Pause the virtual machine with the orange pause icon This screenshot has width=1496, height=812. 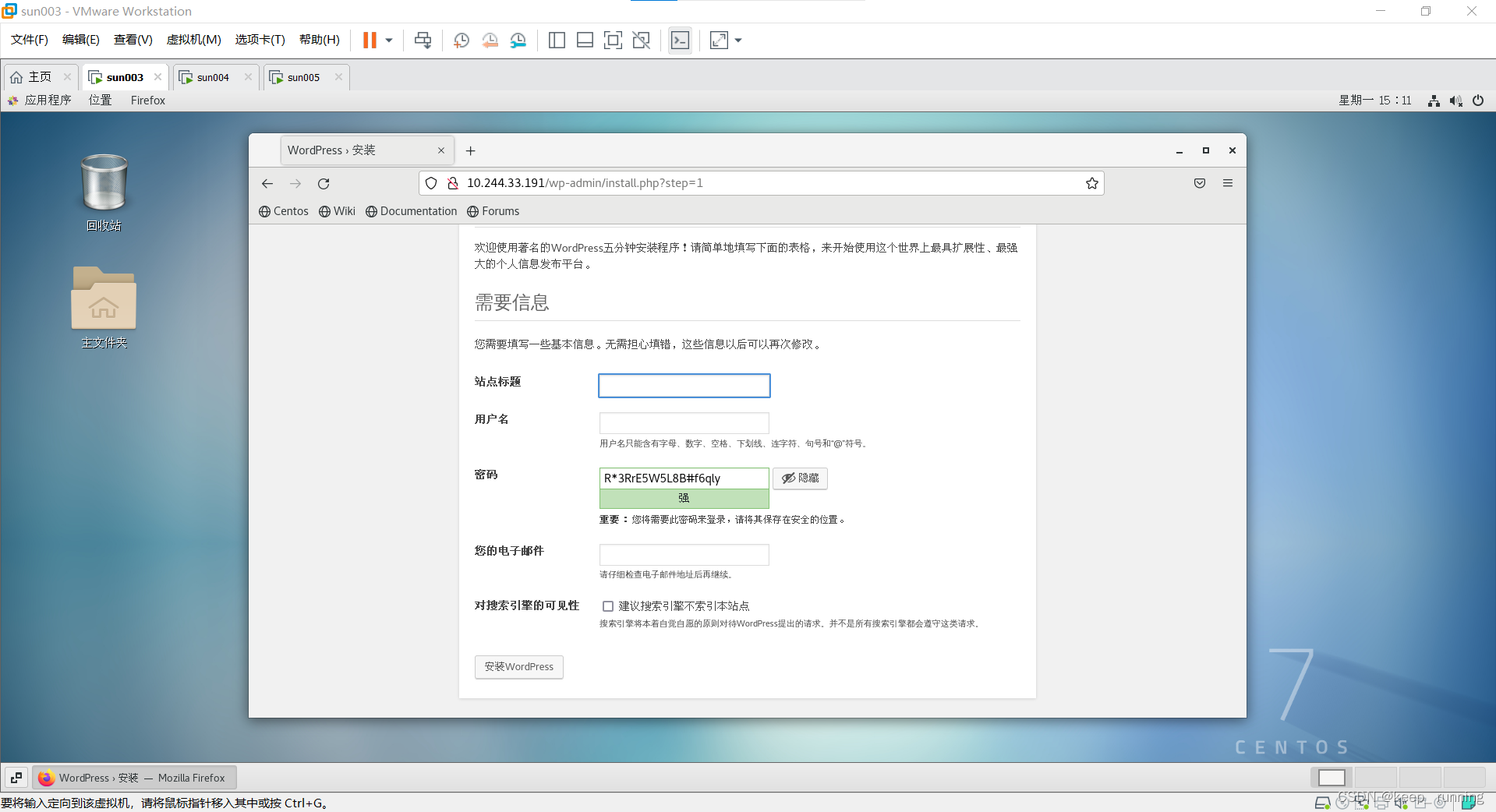[370, 40]
